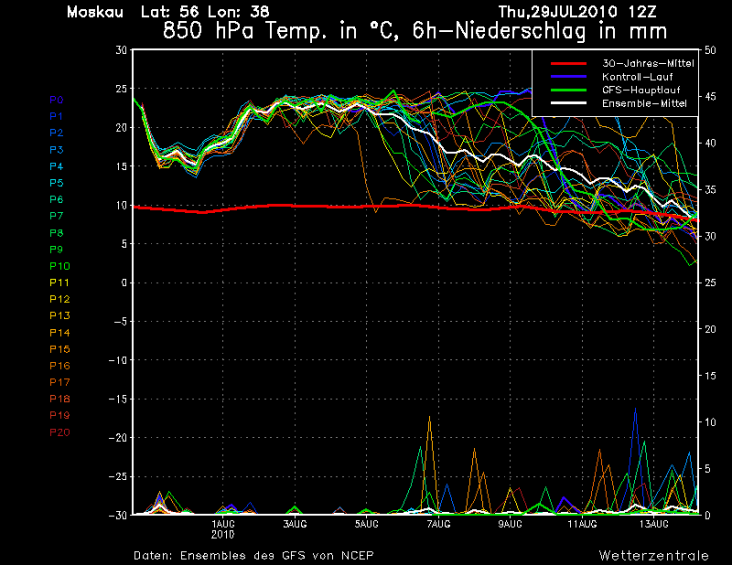This screenshot has width=732, height=565.
Task: Click the 1AUG x-axis date label
Action: pyautogui.click(x=223, y=525)
